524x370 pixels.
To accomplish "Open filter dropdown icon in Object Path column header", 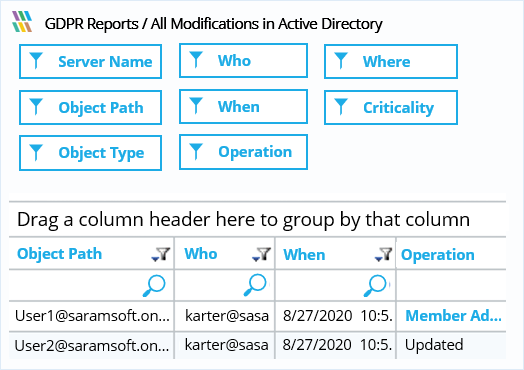I will (161, 254).
